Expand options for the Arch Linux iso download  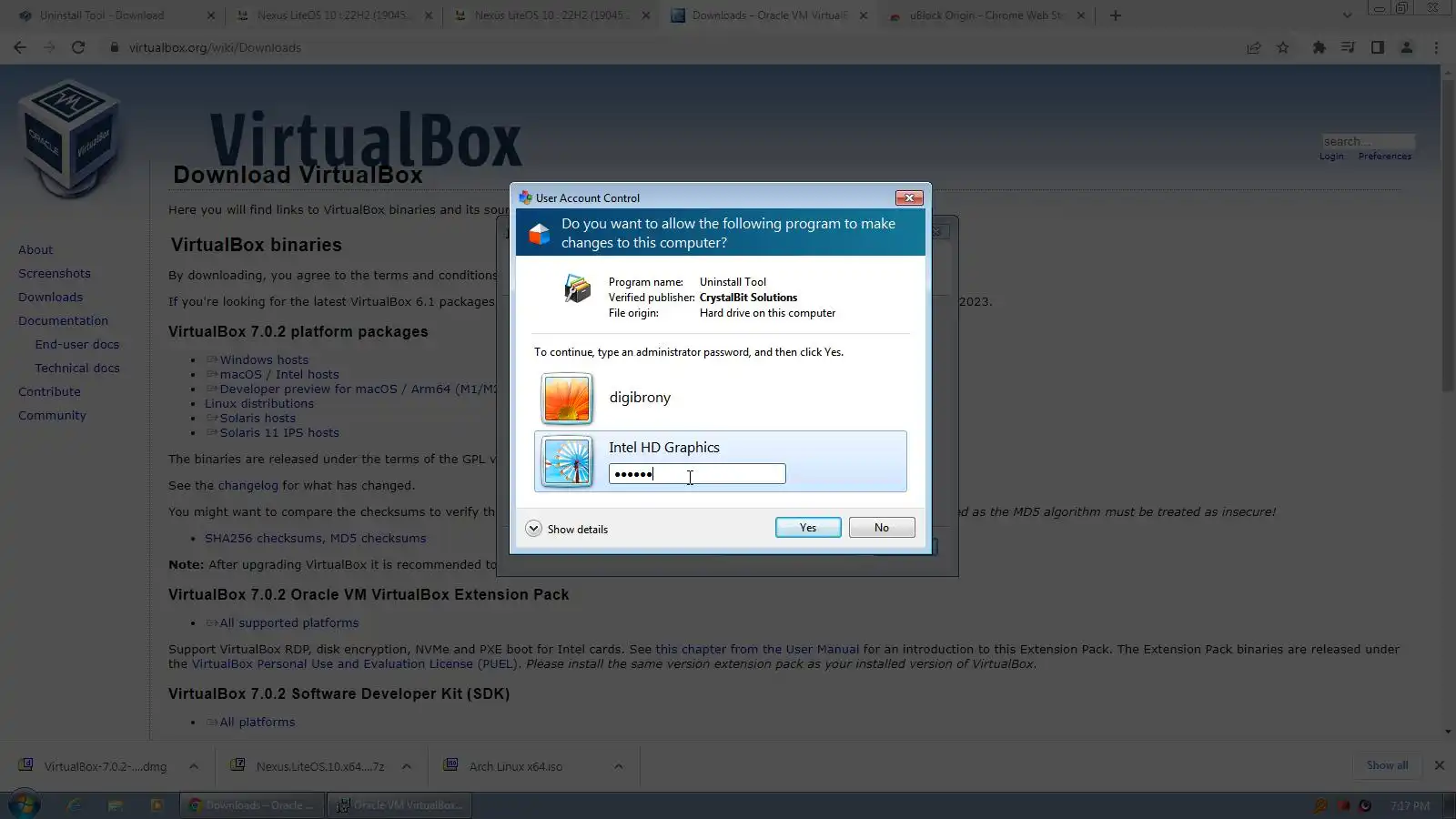click(x=619, y=766)
